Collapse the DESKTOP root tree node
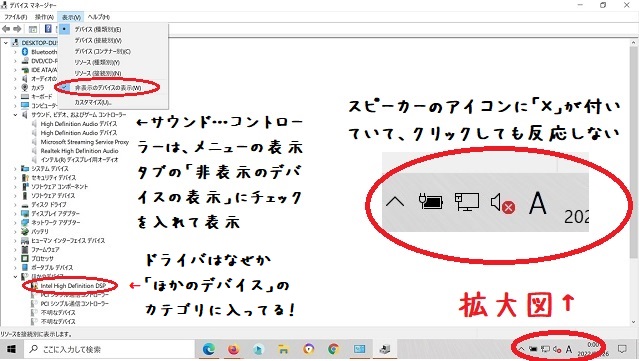 tap(6, 43)
